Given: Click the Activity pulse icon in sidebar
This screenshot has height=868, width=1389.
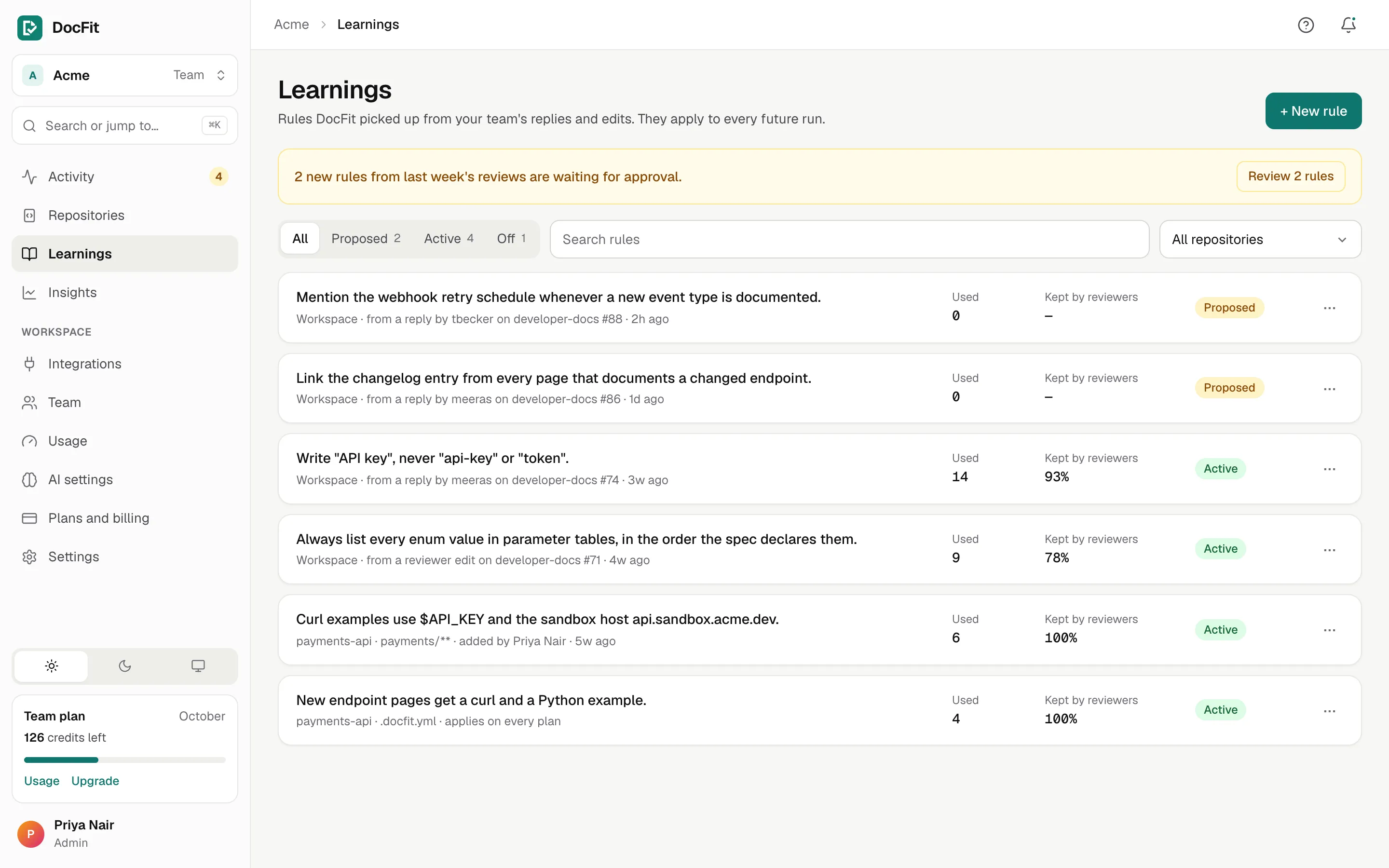Looking at the screenshot, I should [29, 177].
